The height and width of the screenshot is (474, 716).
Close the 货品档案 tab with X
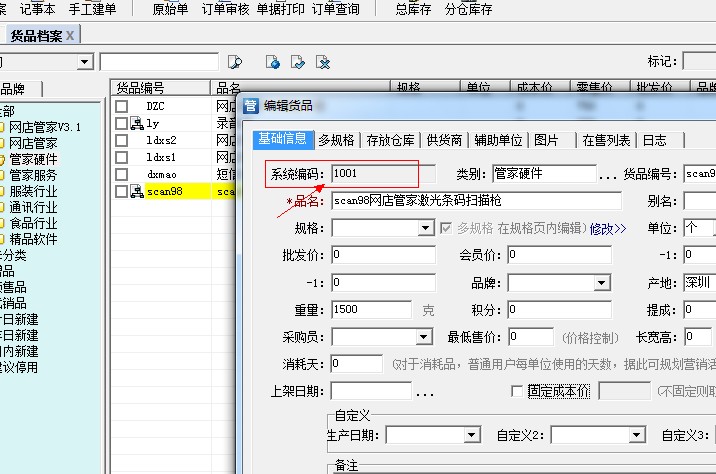click(71, 35)
